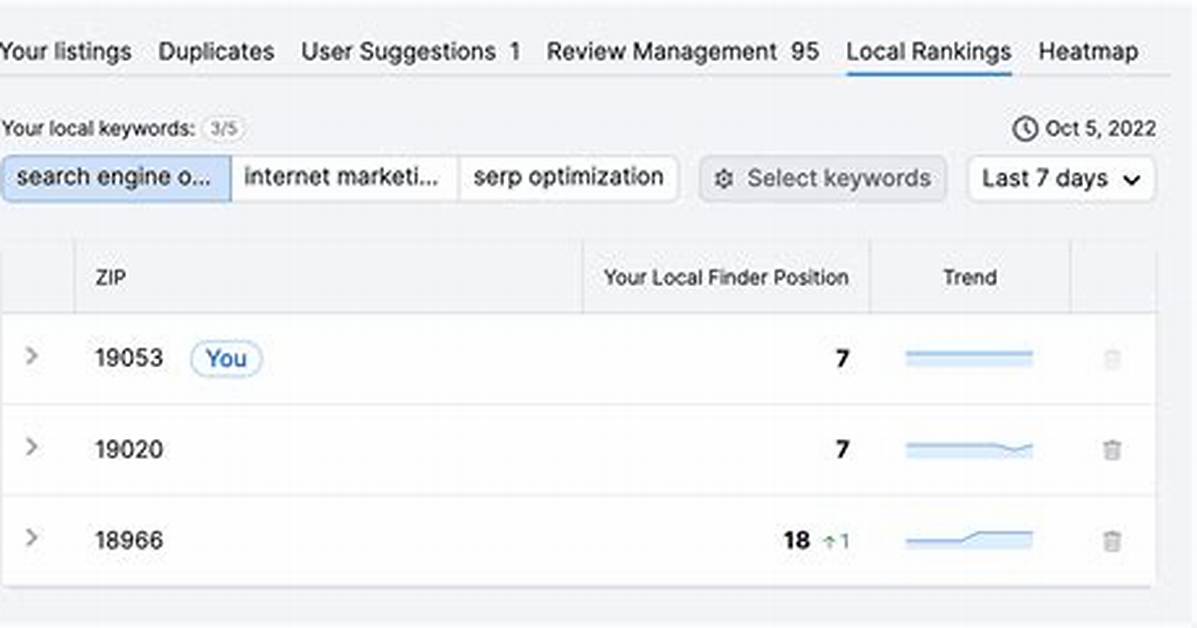Open the Review Management tab

682,51
